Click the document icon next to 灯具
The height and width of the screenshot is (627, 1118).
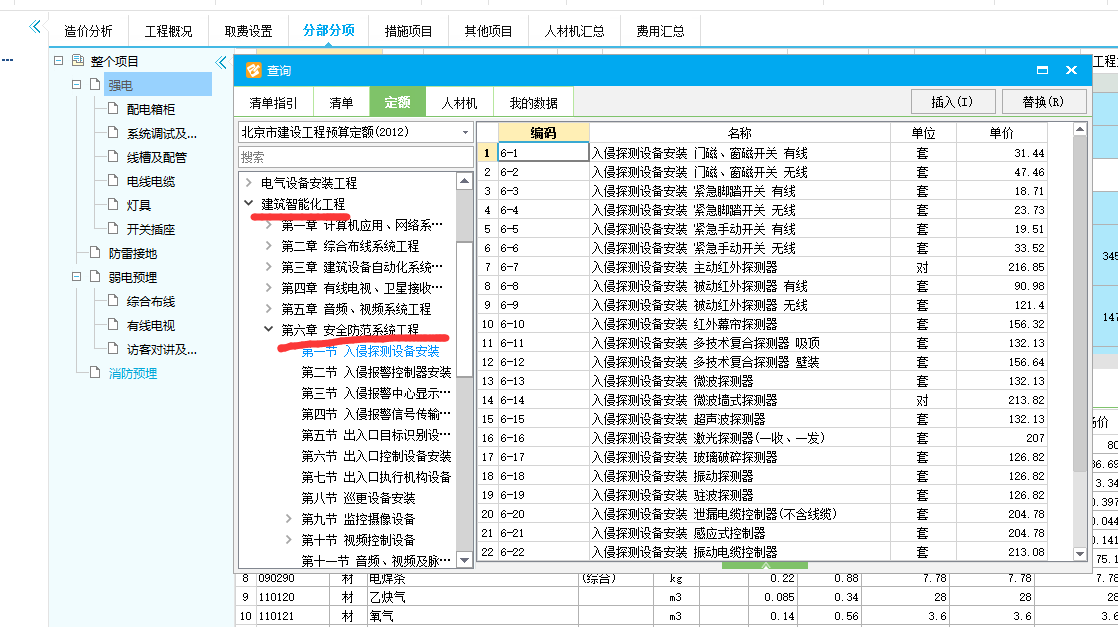click(113, 205)
